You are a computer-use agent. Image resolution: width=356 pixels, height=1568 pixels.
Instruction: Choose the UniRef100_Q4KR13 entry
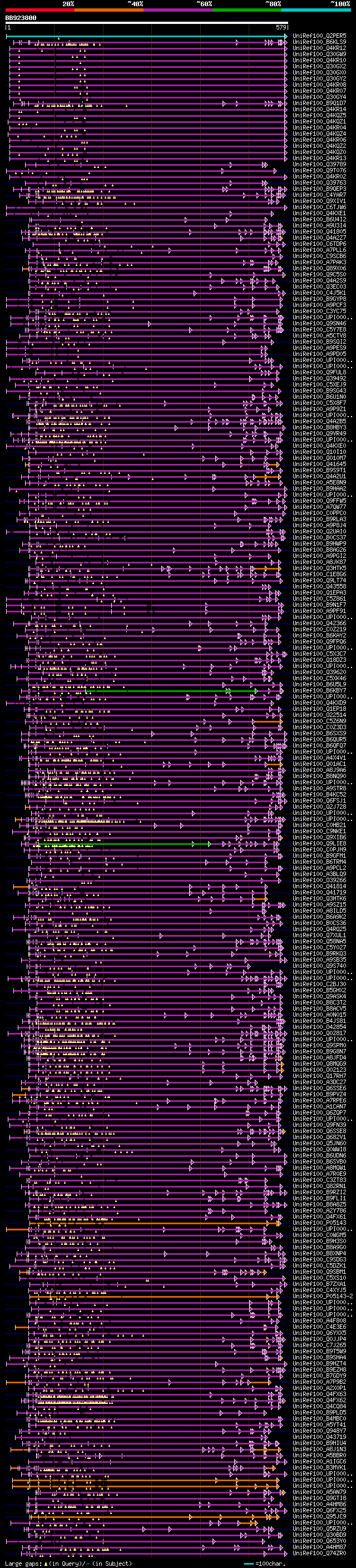tap(319, 159)
